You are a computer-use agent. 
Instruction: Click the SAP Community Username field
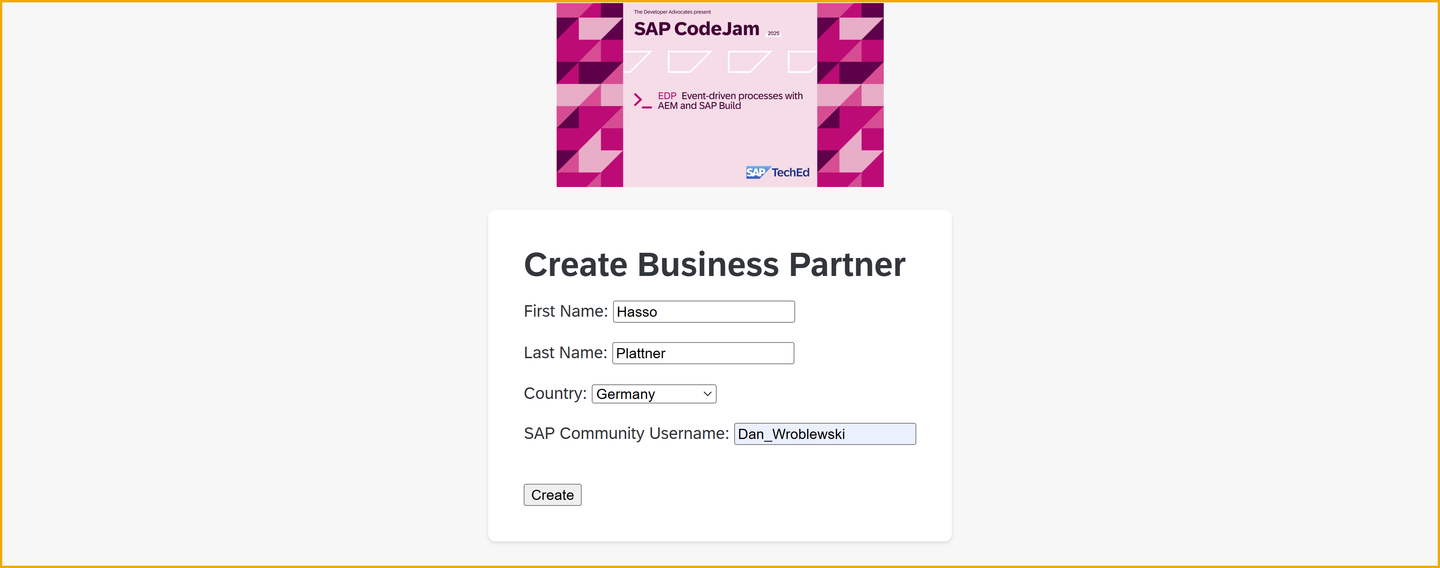pos(825,434)
